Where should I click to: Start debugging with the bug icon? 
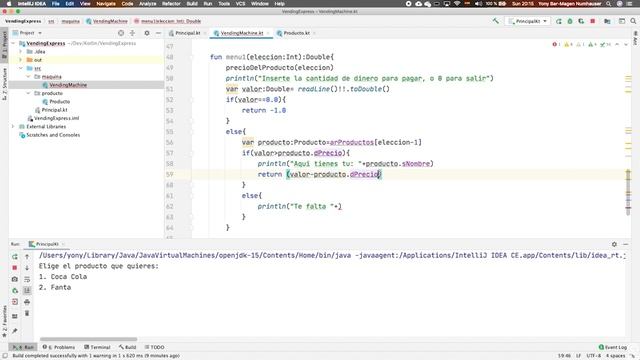coord(570,21)
